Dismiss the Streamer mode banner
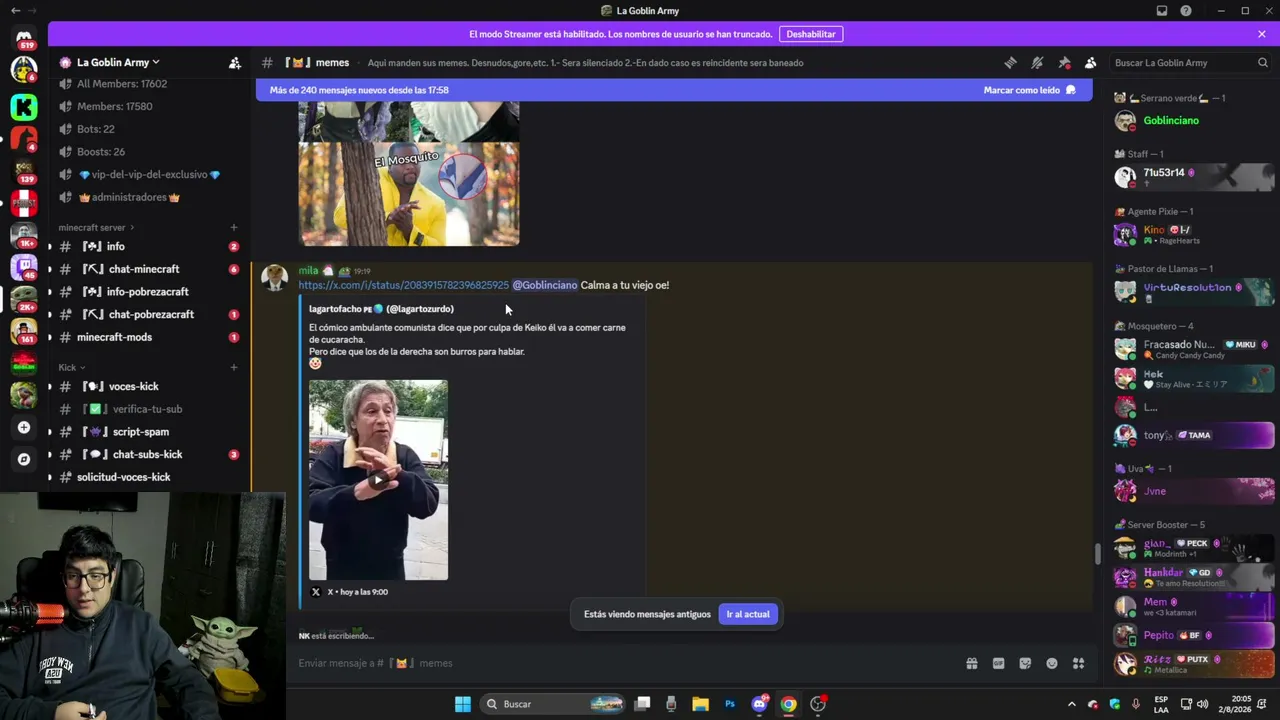The image size is (1280, 720). [1262, 34]
